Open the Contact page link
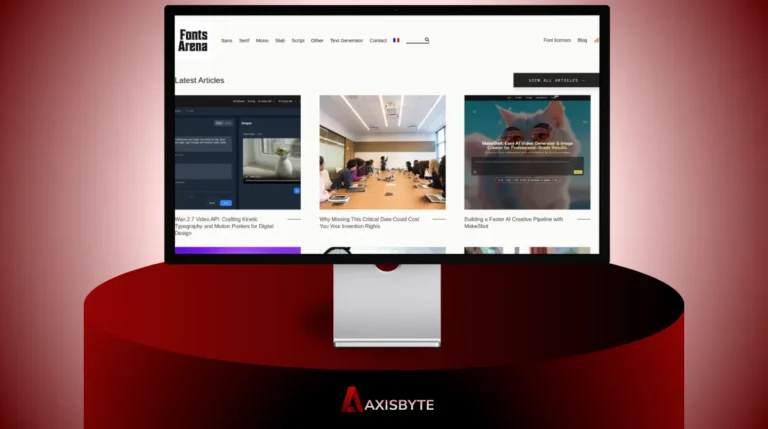This screenshot has height=429, width=768. [x=378, y=41]
